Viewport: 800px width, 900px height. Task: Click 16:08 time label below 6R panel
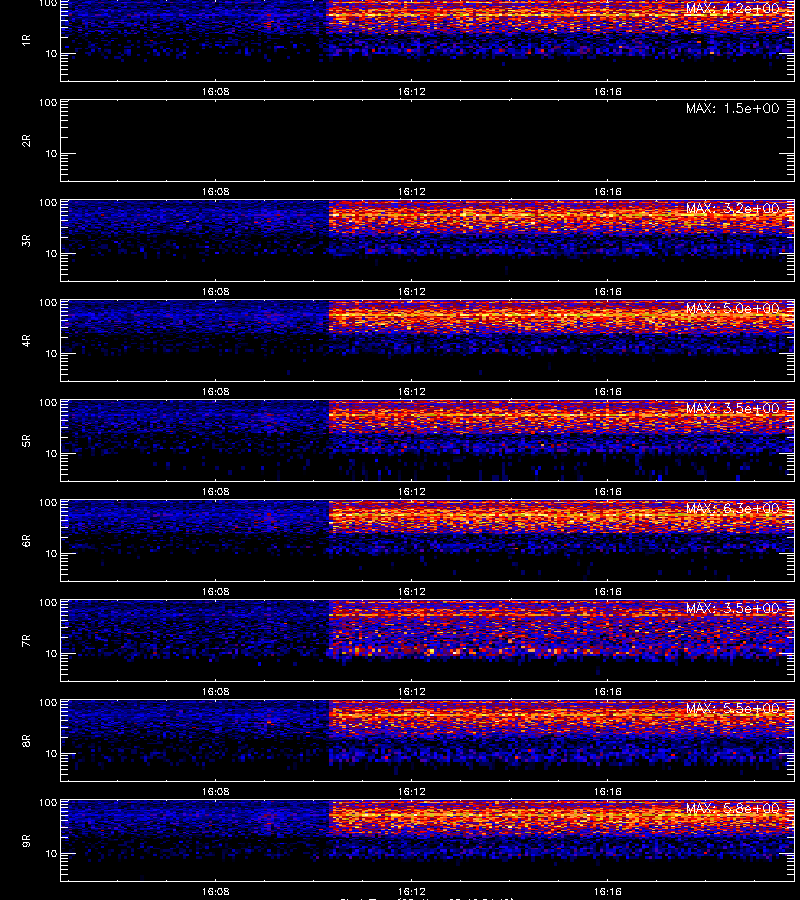pos(215,591)
